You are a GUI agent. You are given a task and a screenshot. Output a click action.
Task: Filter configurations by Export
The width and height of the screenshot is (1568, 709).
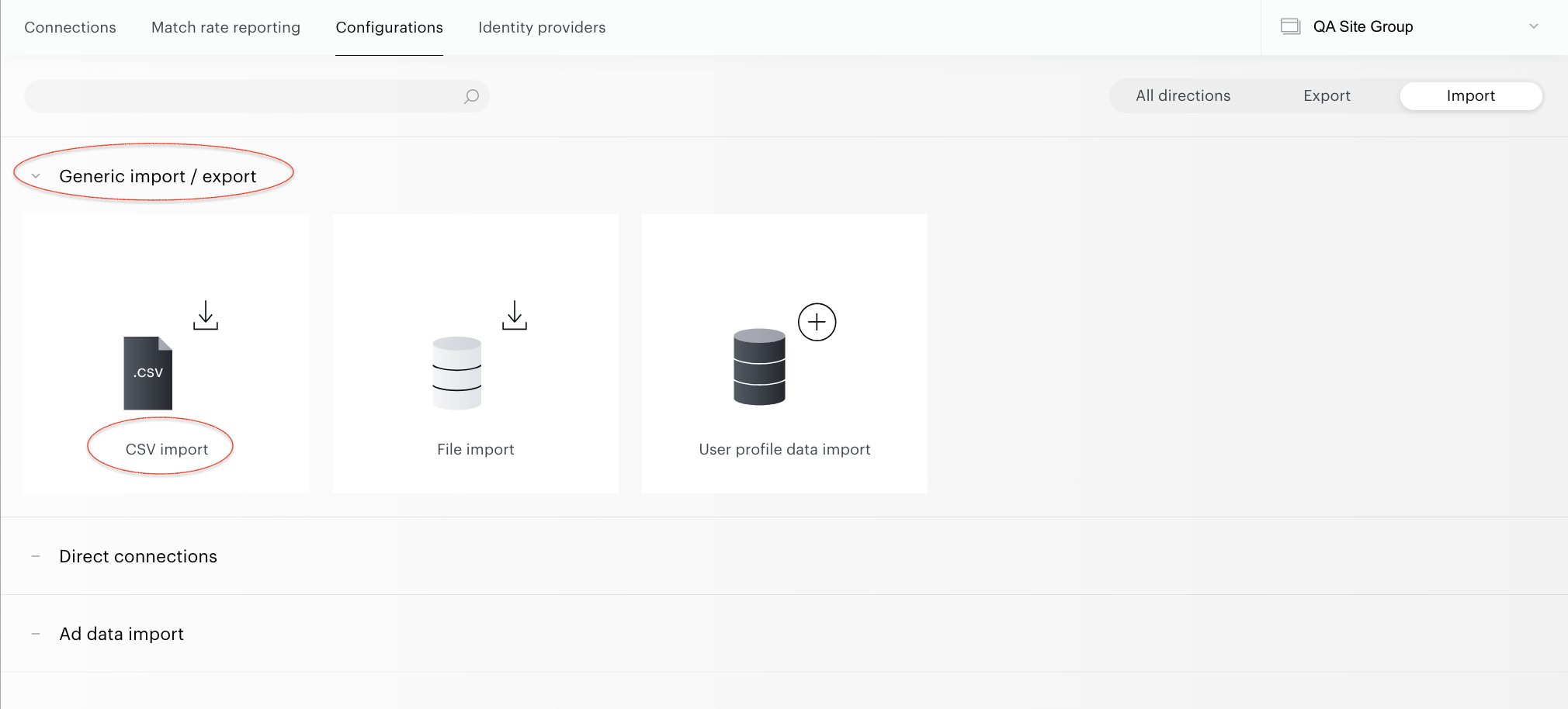pos(1327,95)
